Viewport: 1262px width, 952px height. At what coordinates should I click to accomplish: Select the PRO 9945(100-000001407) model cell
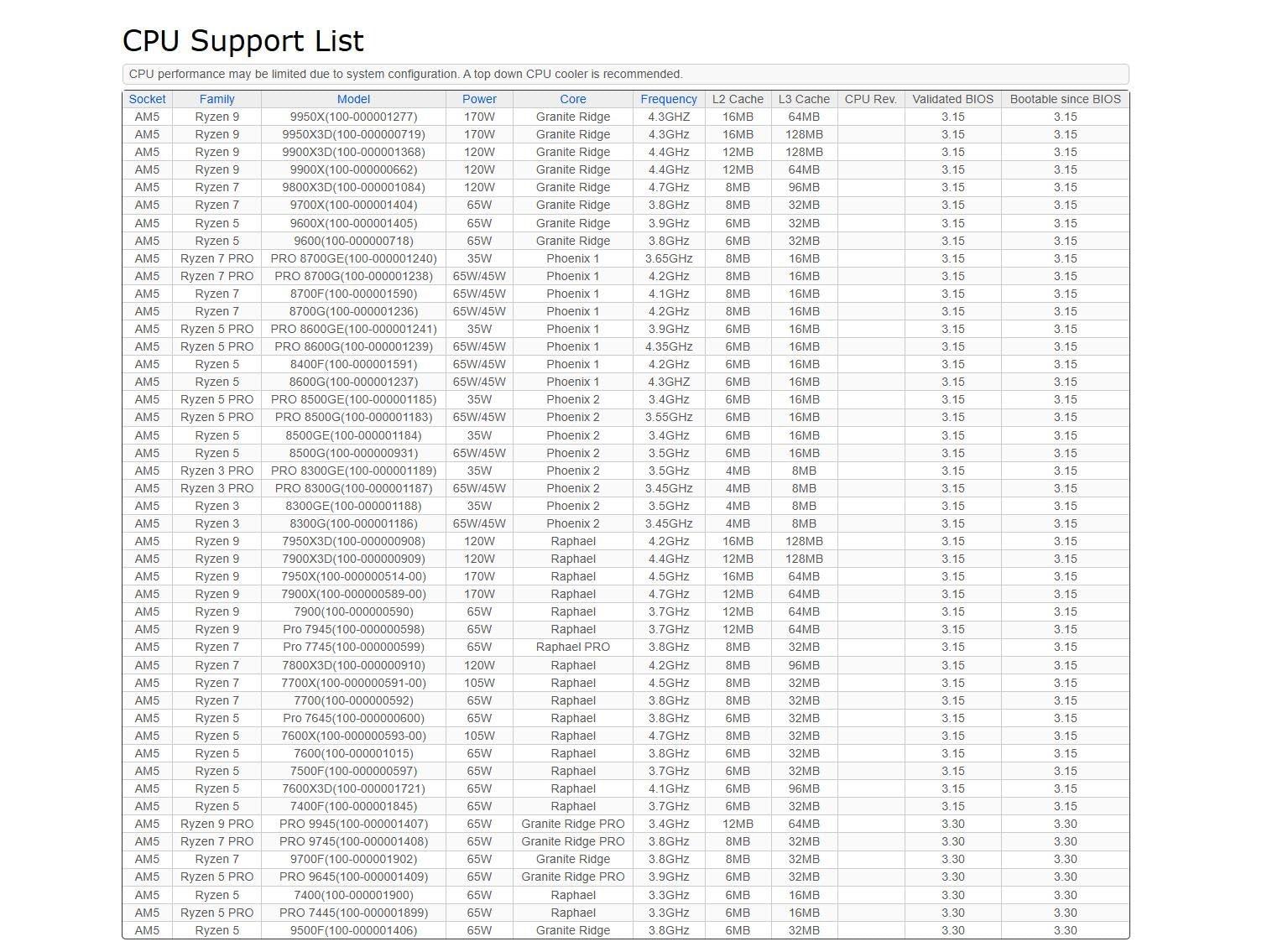tap(353, 824)
